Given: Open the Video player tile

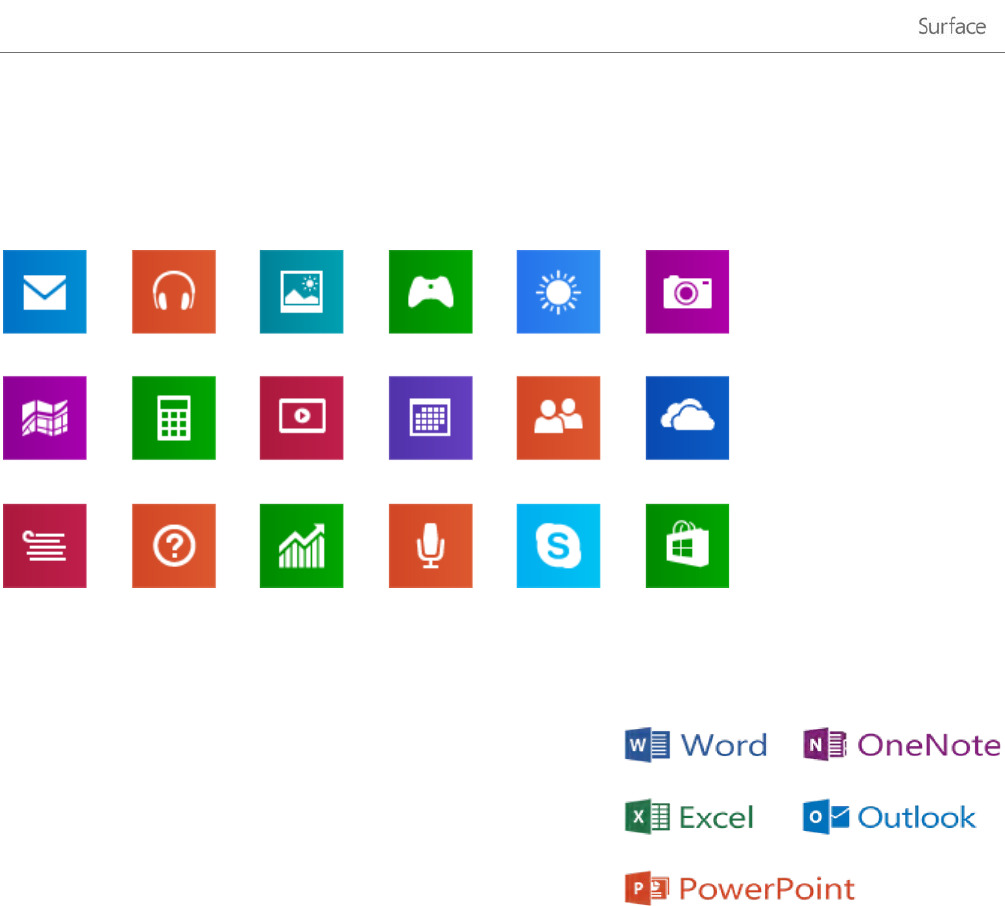Looking at the screenshot, I should pos(301,418).
